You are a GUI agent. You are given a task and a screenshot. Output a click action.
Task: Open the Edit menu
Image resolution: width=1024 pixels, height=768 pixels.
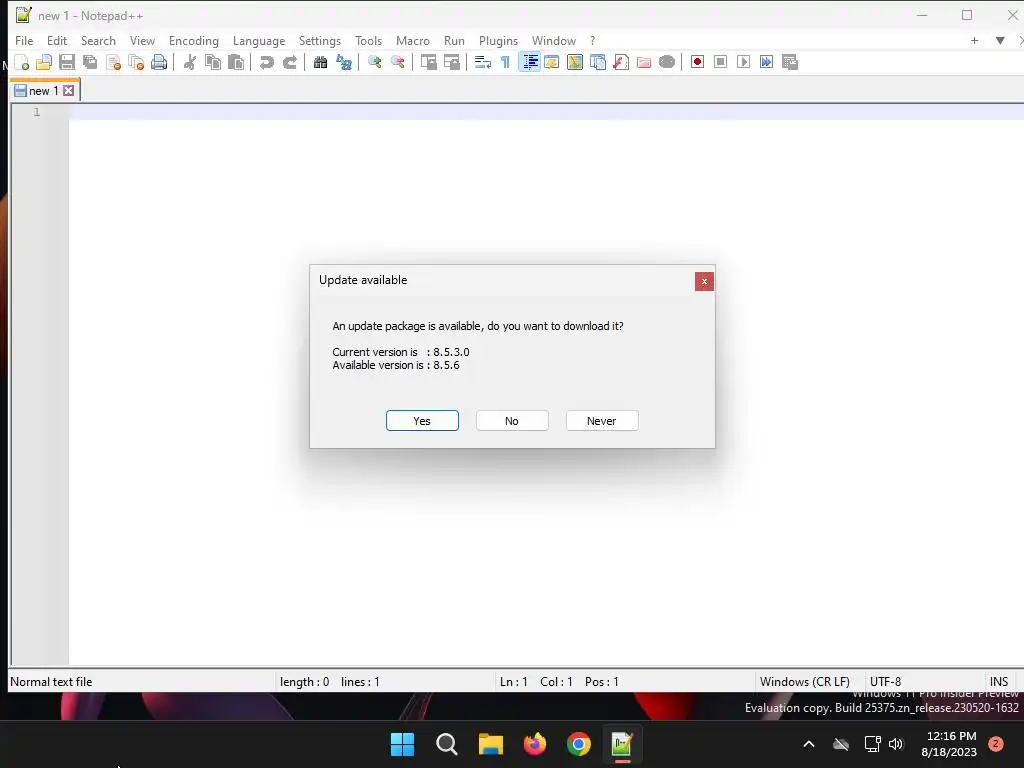(57, 40)
